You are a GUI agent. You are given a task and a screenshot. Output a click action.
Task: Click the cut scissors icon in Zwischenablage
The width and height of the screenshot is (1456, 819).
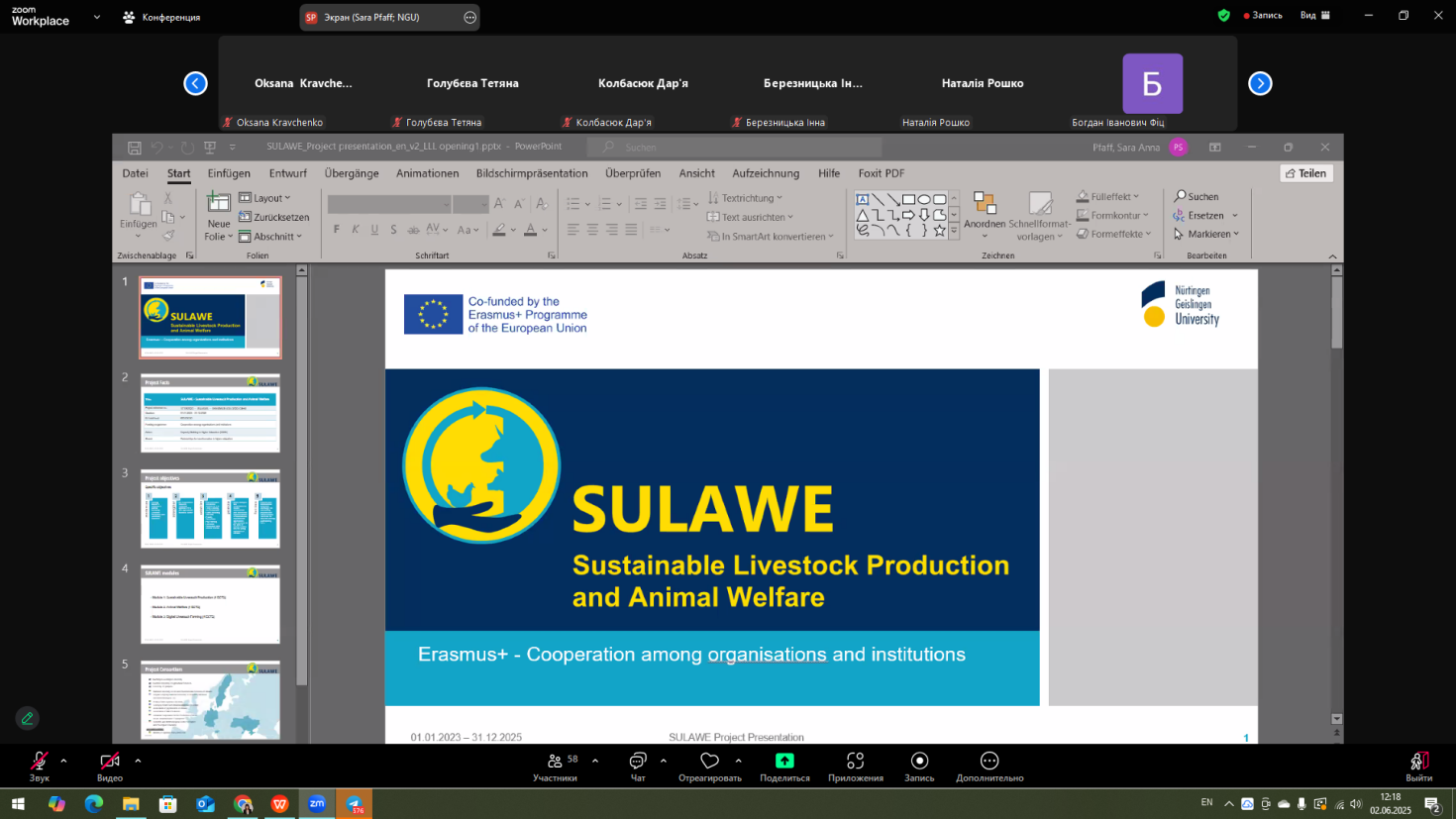tap(168, 198)
